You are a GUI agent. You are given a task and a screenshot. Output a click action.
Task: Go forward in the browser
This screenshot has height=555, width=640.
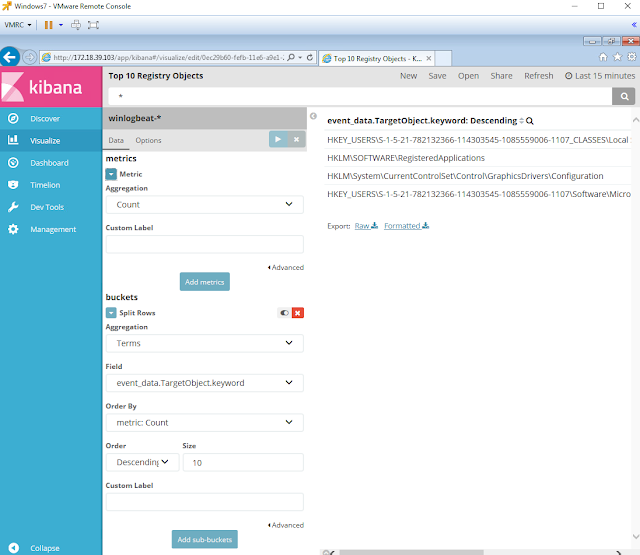pyautogui.click(x=29, y=57)
